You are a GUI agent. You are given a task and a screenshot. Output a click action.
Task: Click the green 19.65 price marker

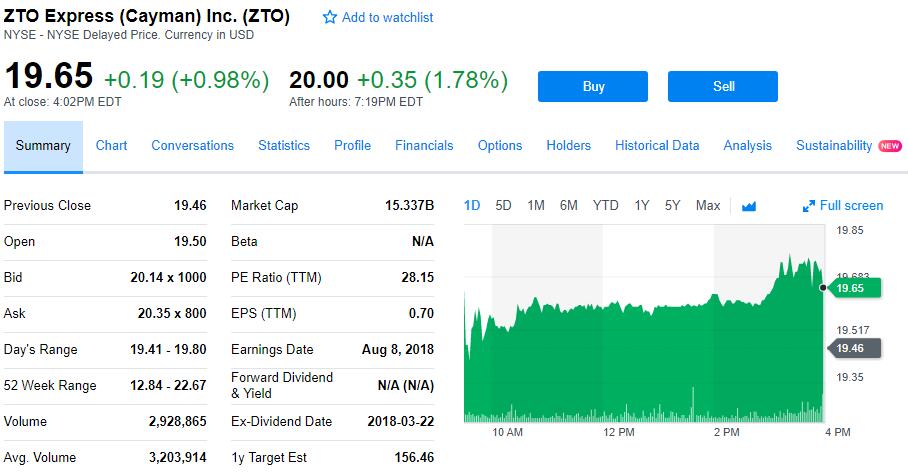[853, 288]
